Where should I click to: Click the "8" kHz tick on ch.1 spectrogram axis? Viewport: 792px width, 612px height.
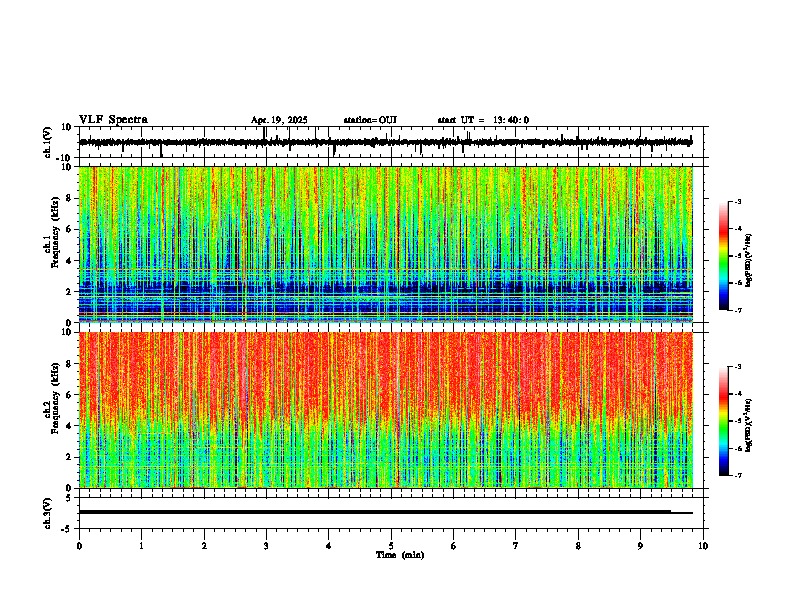pyautogui.click(x=70, y=198)
